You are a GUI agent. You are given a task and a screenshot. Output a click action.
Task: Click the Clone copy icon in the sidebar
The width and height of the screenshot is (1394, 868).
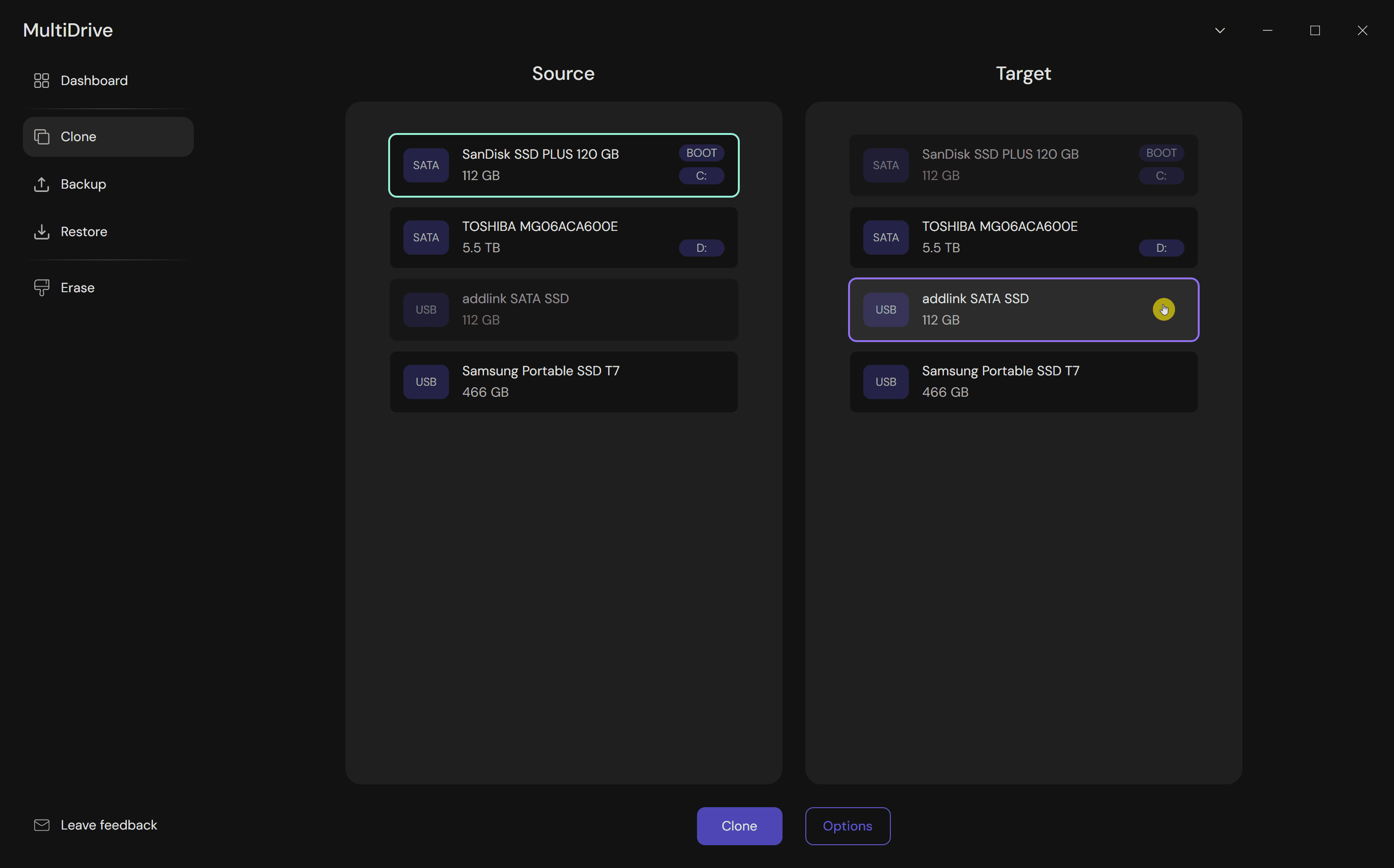41,137
